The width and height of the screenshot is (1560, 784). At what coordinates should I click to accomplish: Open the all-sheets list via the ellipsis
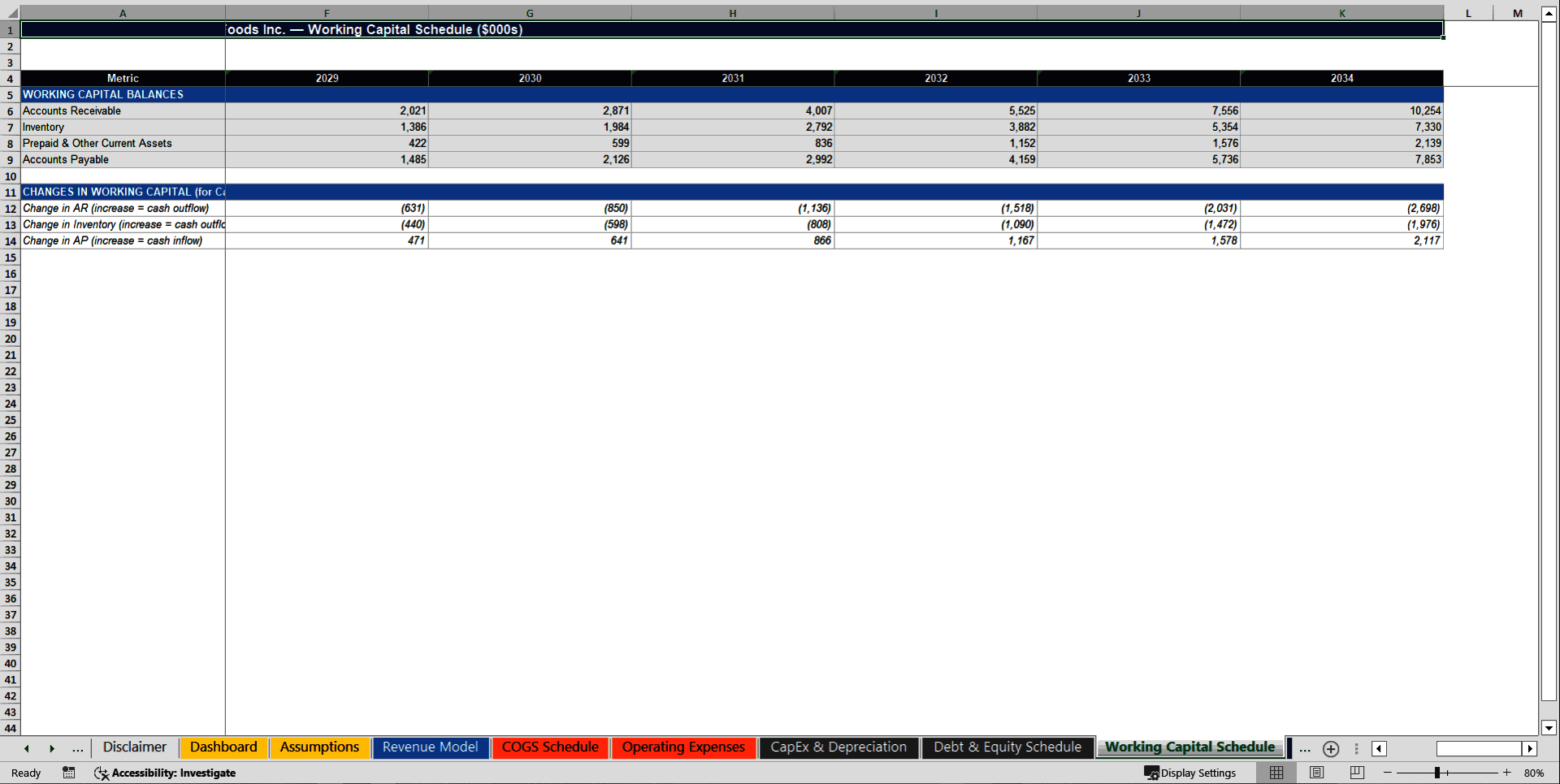[x=1304, y=748]
